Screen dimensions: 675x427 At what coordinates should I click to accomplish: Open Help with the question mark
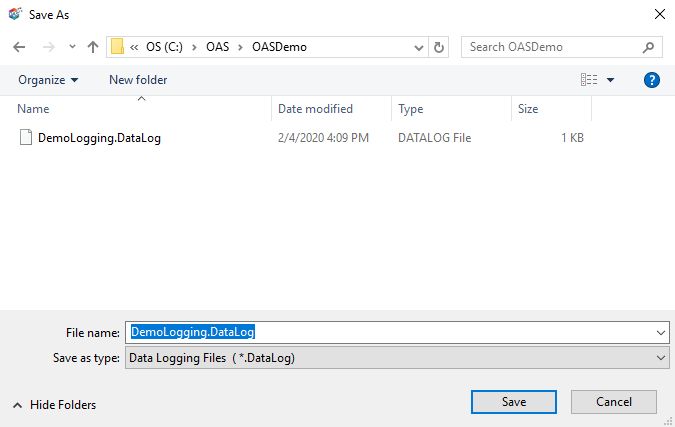652,80
